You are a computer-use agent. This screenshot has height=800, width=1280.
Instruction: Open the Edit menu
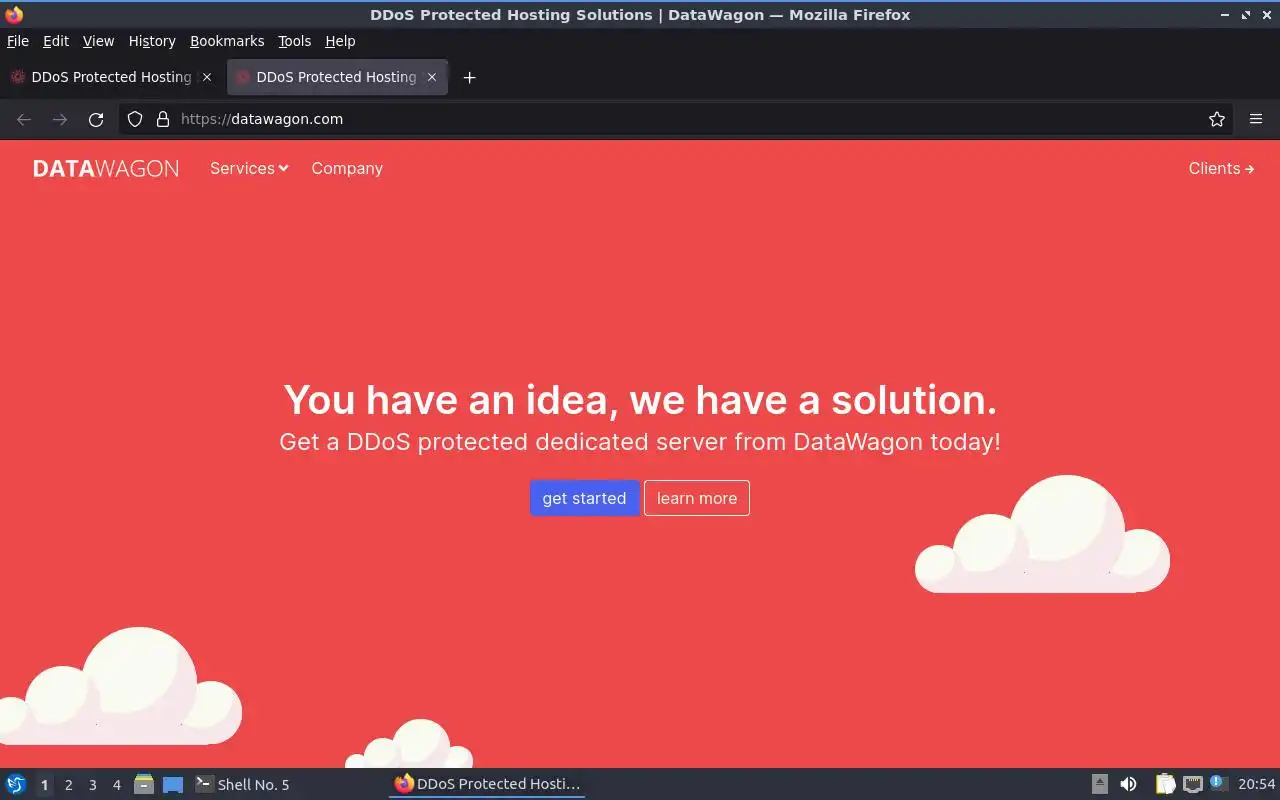56,41
